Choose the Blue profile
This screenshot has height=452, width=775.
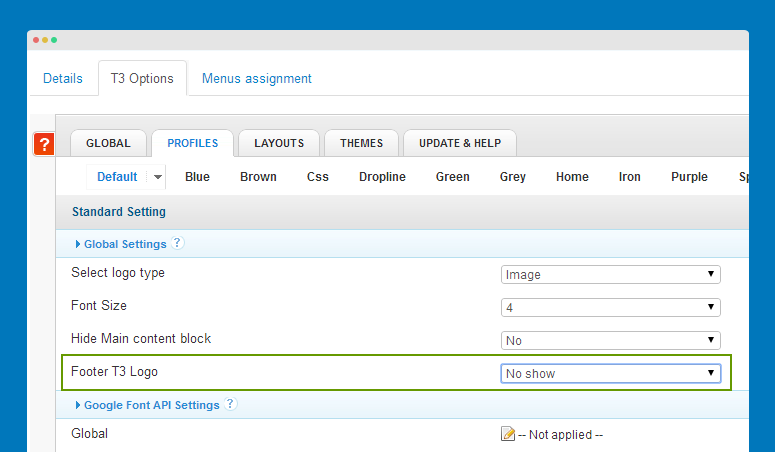coord(197,177)
